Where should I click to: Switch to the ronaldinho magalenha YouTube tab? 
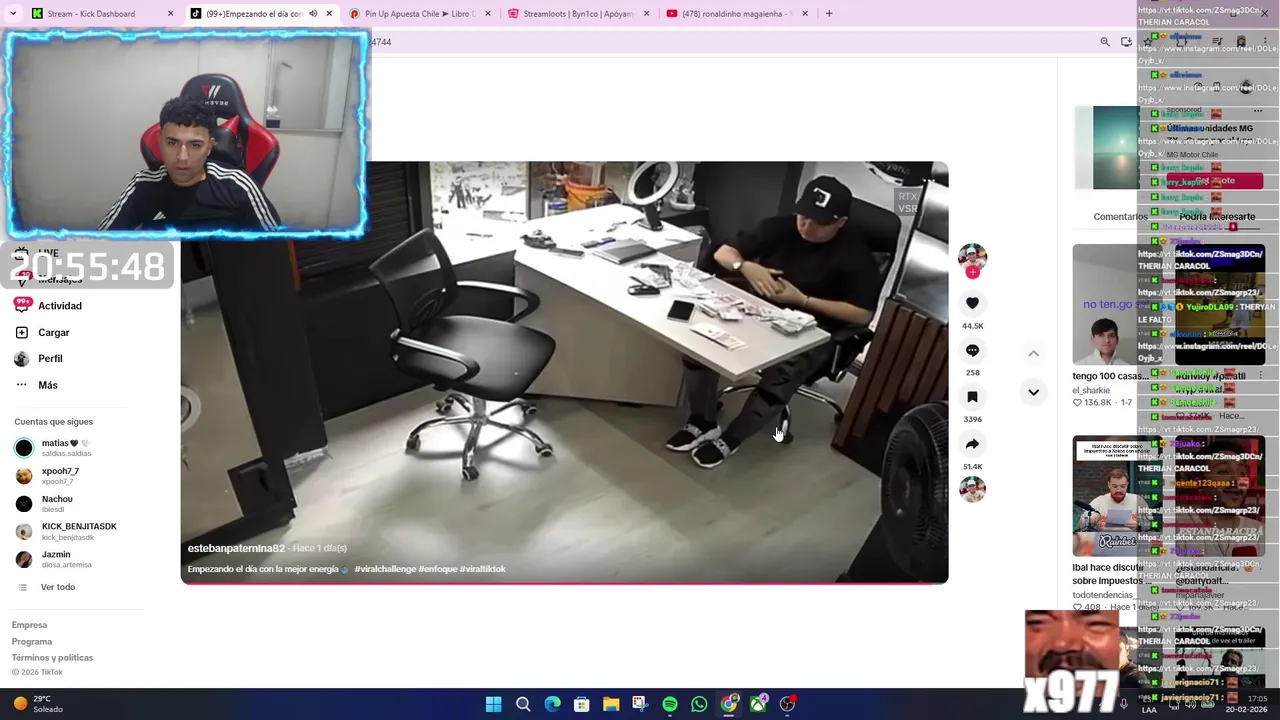pos(737,13)
